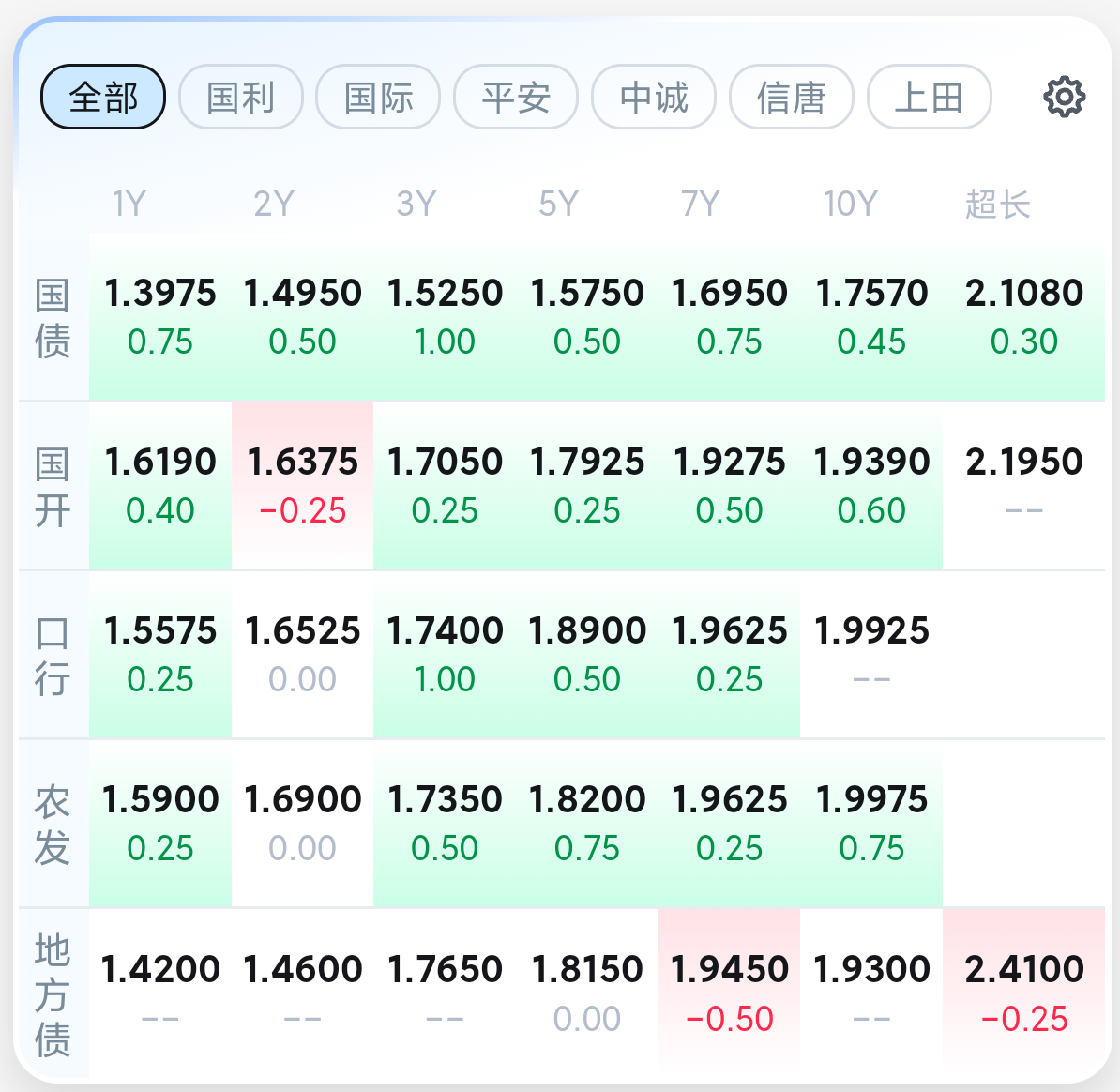
Task: Switch to the 上田 tab
Action: click(x=929, y=97)
